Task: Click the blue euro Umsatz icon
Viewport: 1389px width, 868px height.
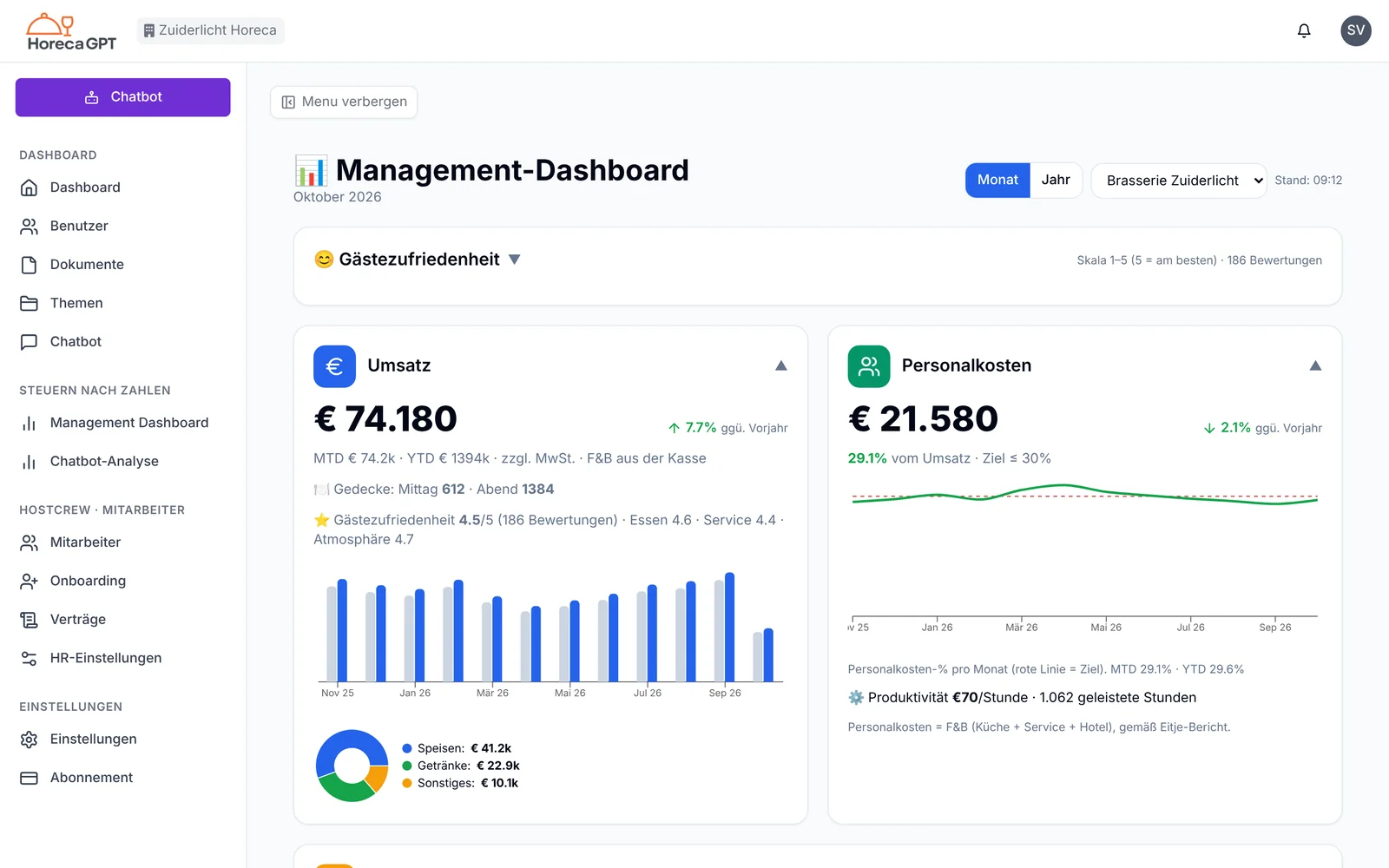Action: point(334,366)
